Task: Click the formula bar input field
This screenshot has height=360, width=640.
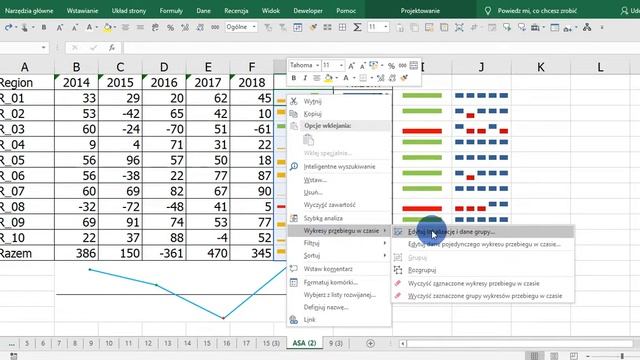Action: coord(382,48)
